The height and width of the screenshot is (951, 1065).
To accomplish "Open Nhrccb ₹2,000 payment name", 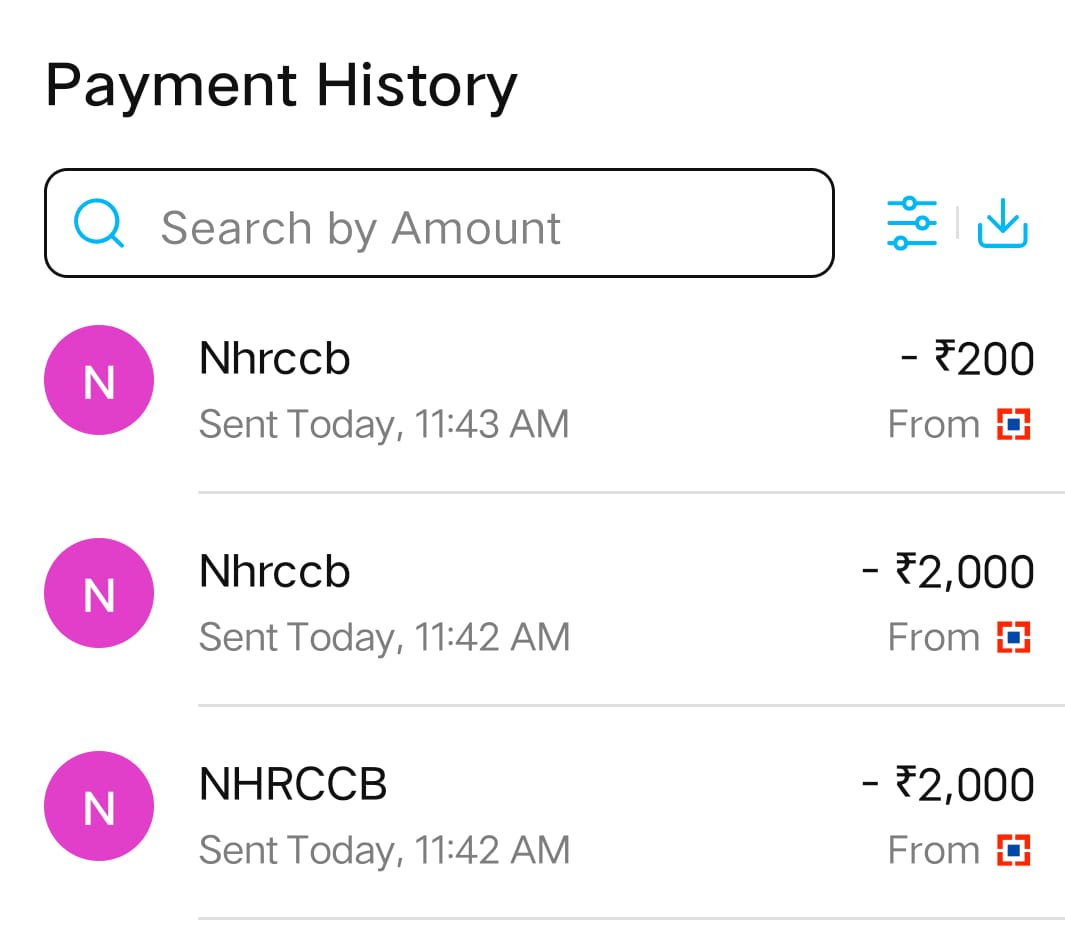I will [x=275, y=572].
